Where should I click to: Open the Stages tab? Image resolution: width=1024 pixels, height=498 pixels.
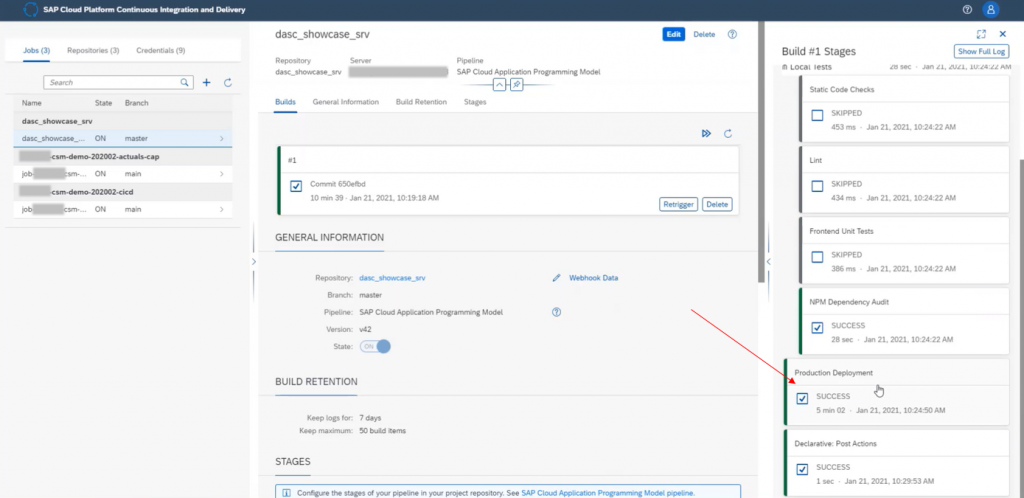[x=475, y=102]
